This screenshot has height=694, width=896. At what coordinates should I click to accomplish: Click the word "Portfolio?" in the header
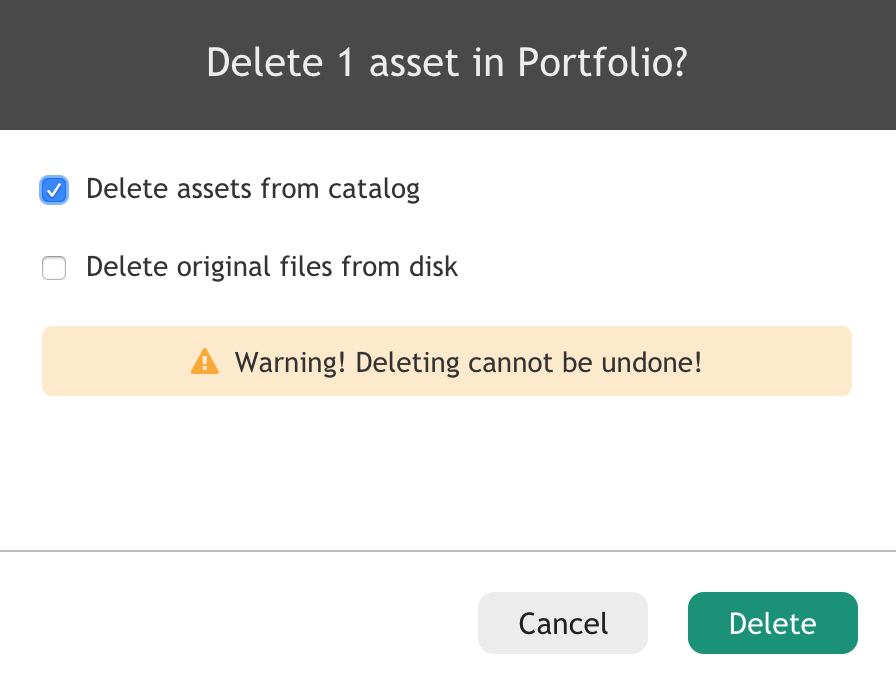(x=602, y=62)
